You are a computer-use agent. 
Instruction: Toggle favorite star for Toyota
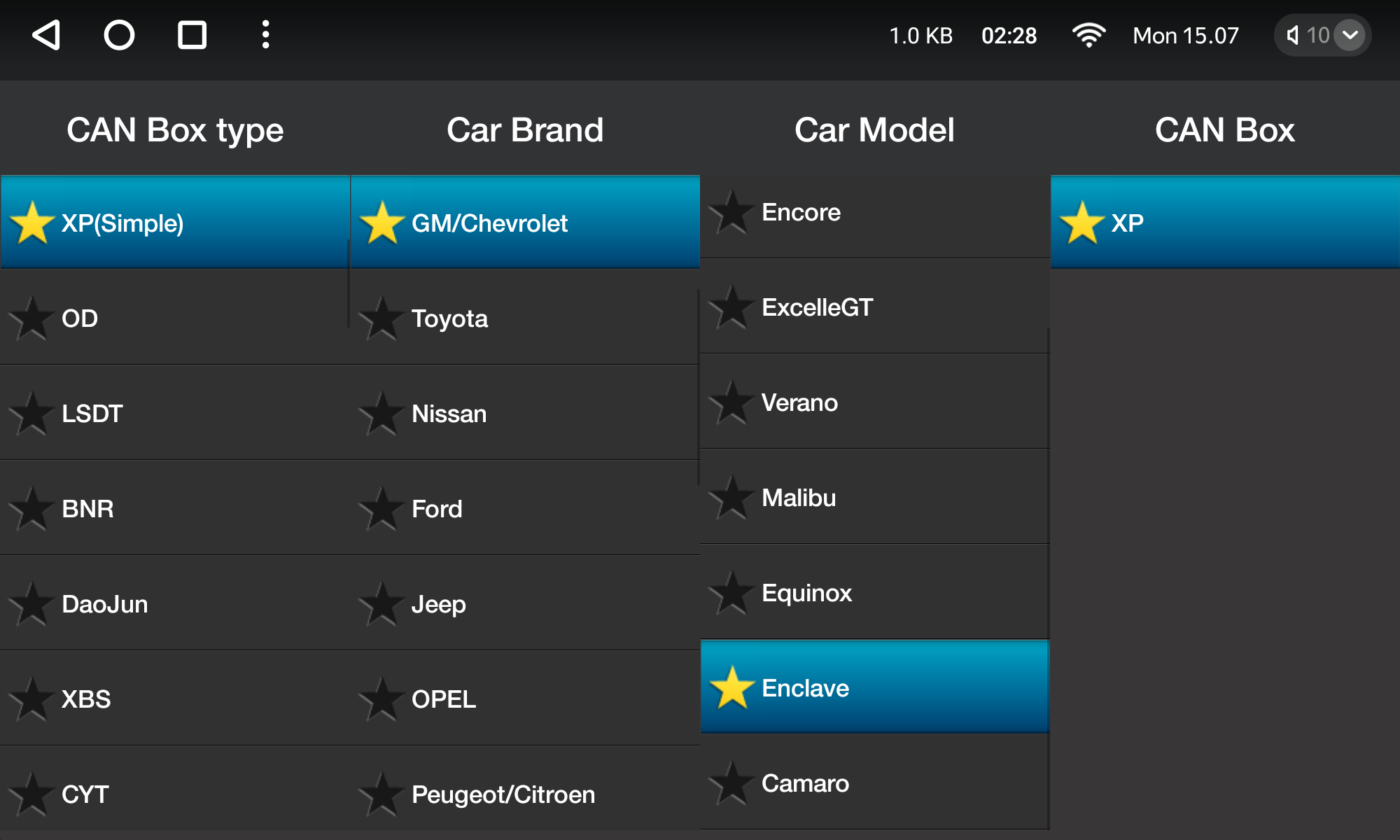pos(381,318)
